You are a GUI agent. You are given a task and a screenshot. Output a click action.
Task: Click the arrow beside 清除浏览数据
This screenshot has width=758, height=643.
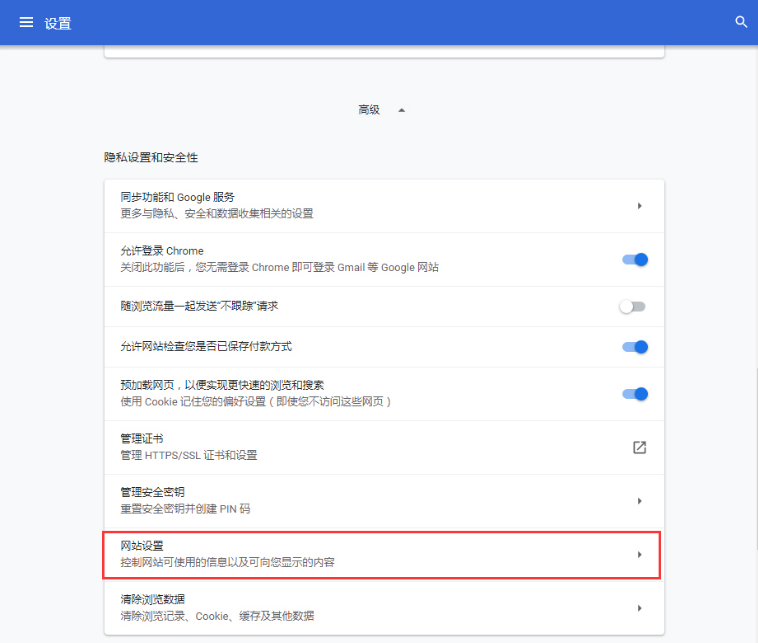coord(639,608)
